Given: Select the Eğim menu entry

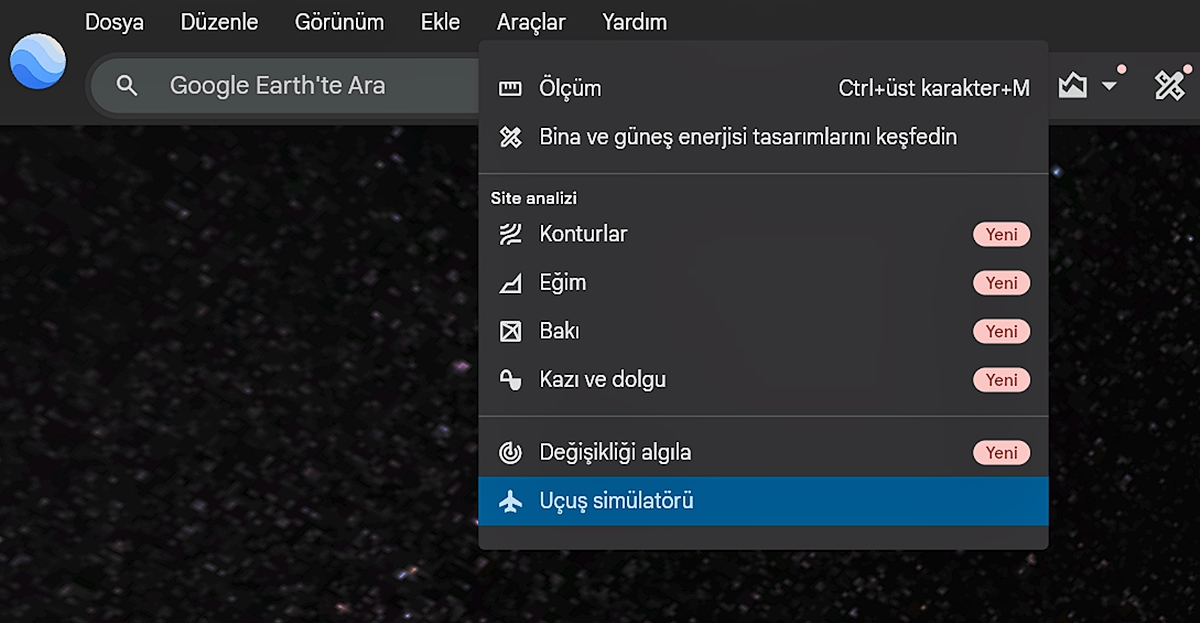Looking at the screenshot, I should coord(763,283).
